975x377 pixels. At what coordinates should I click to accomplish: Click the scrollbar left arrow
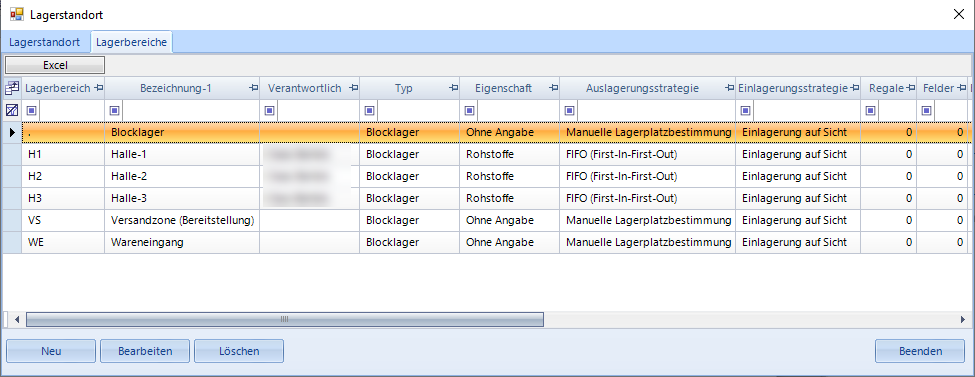coord(16,319)
